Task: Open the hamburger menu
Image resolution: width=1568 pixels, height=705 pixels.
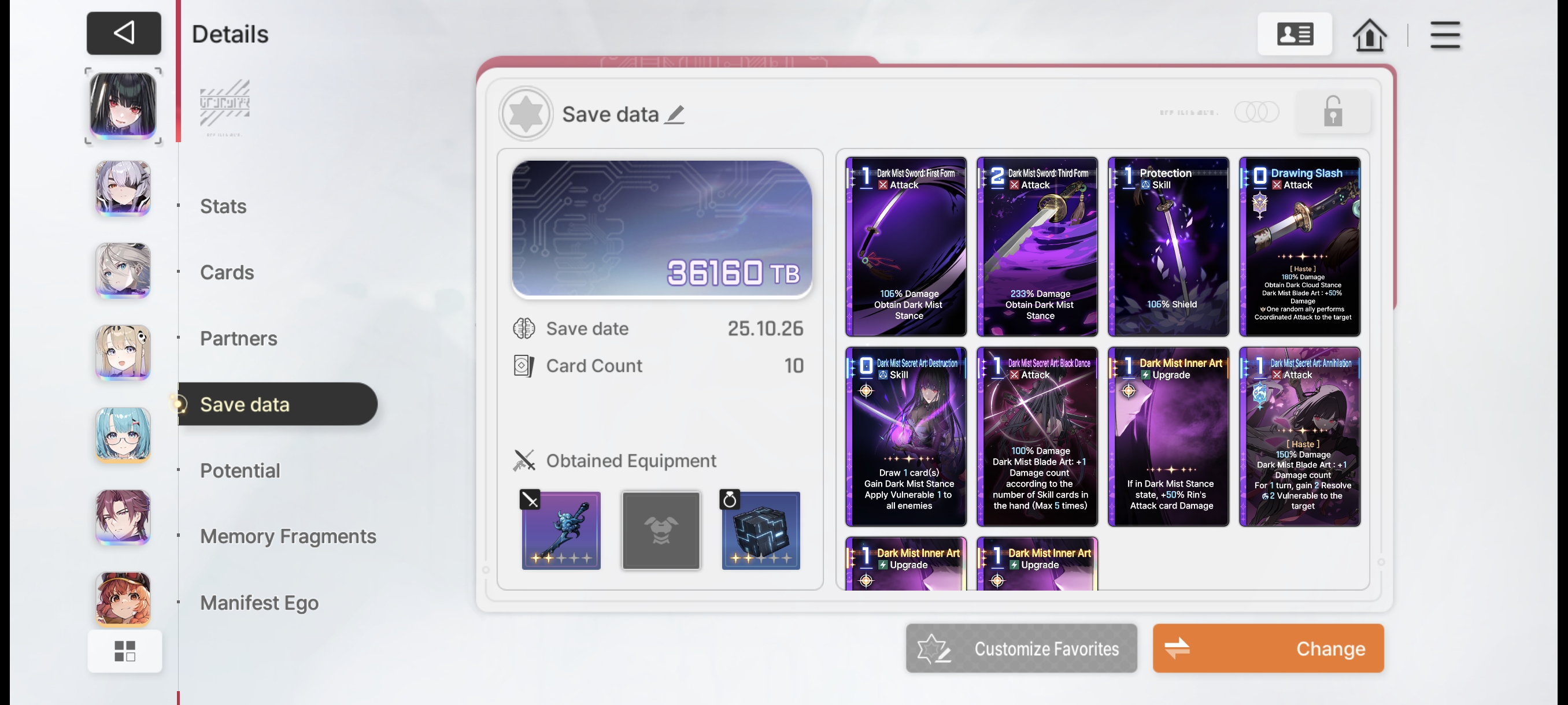Action: click(1445, 35)
